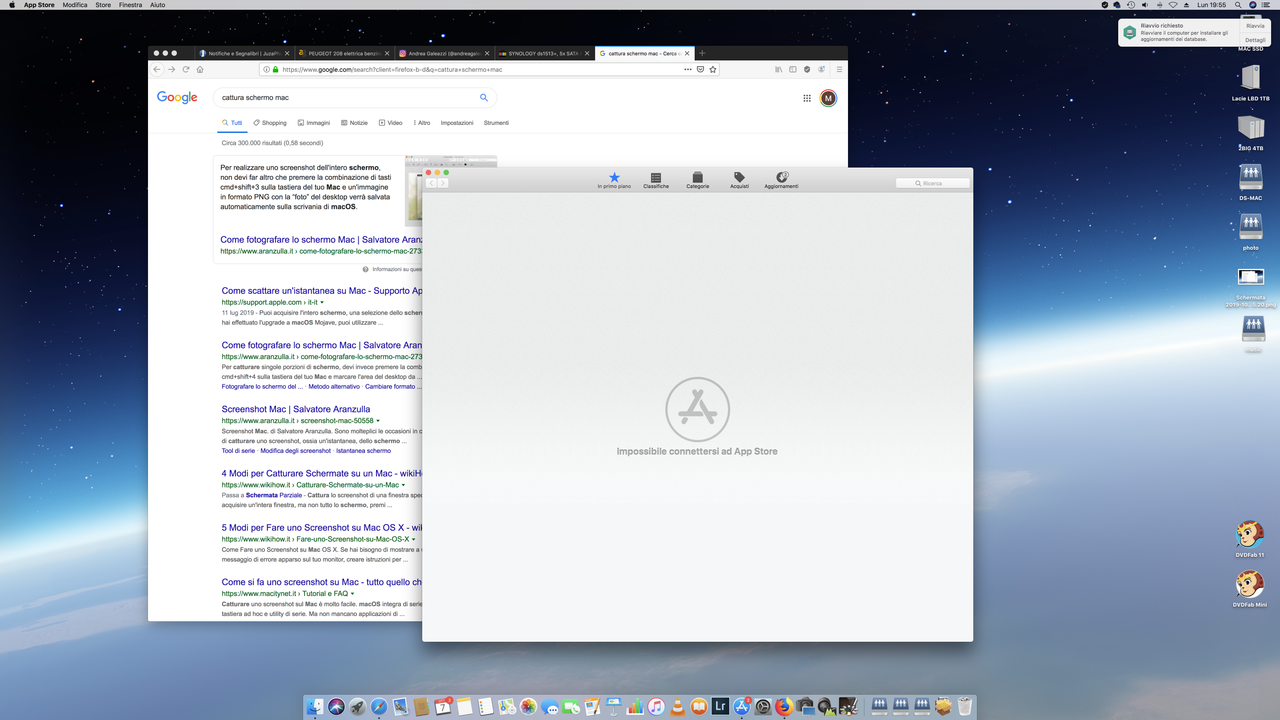Open the Aiuto menu in the menu bar
Viewport: 1280px width, 720px height.
[157, 5]
